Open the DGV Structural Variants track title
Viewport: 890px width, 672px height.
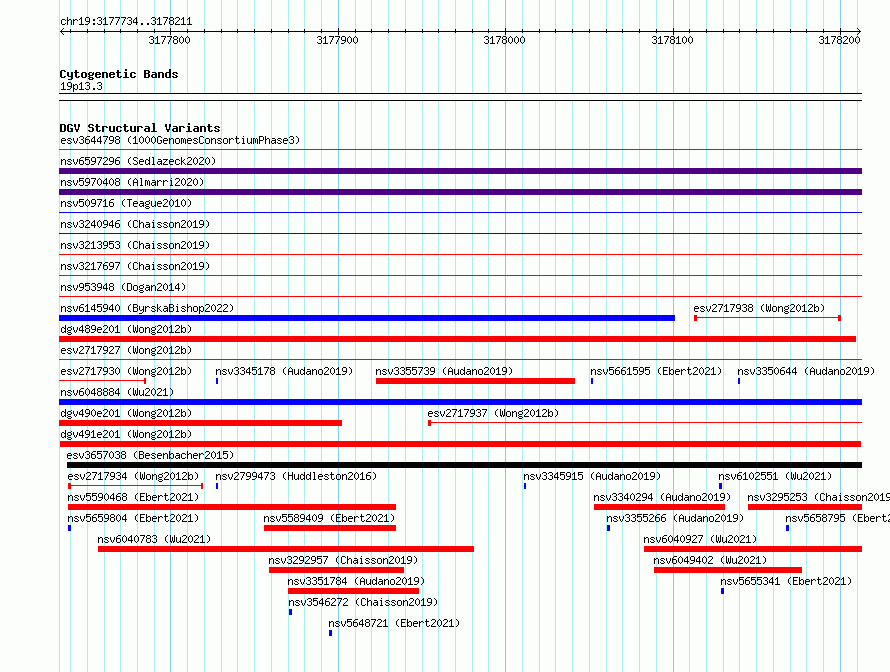pos(139,128)
